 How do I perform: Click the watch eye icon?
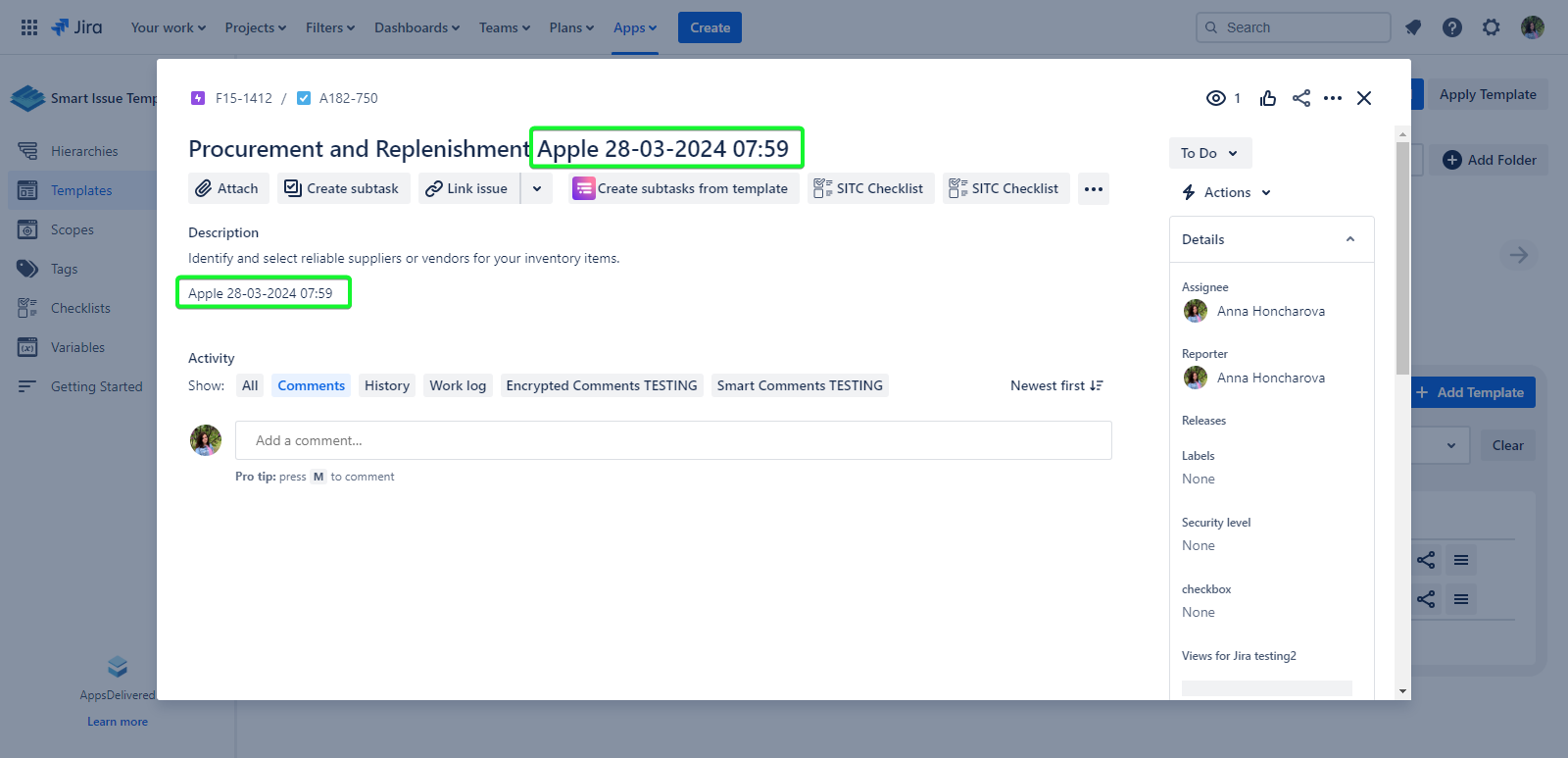pos(1216,98)
